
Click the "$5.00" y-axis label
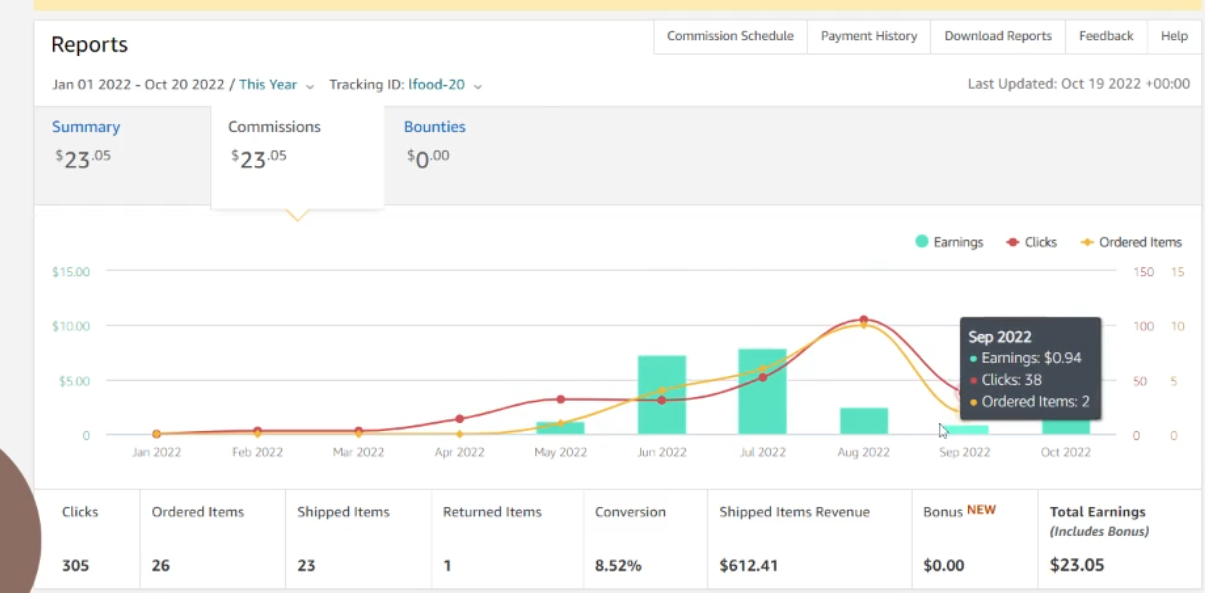73,381
